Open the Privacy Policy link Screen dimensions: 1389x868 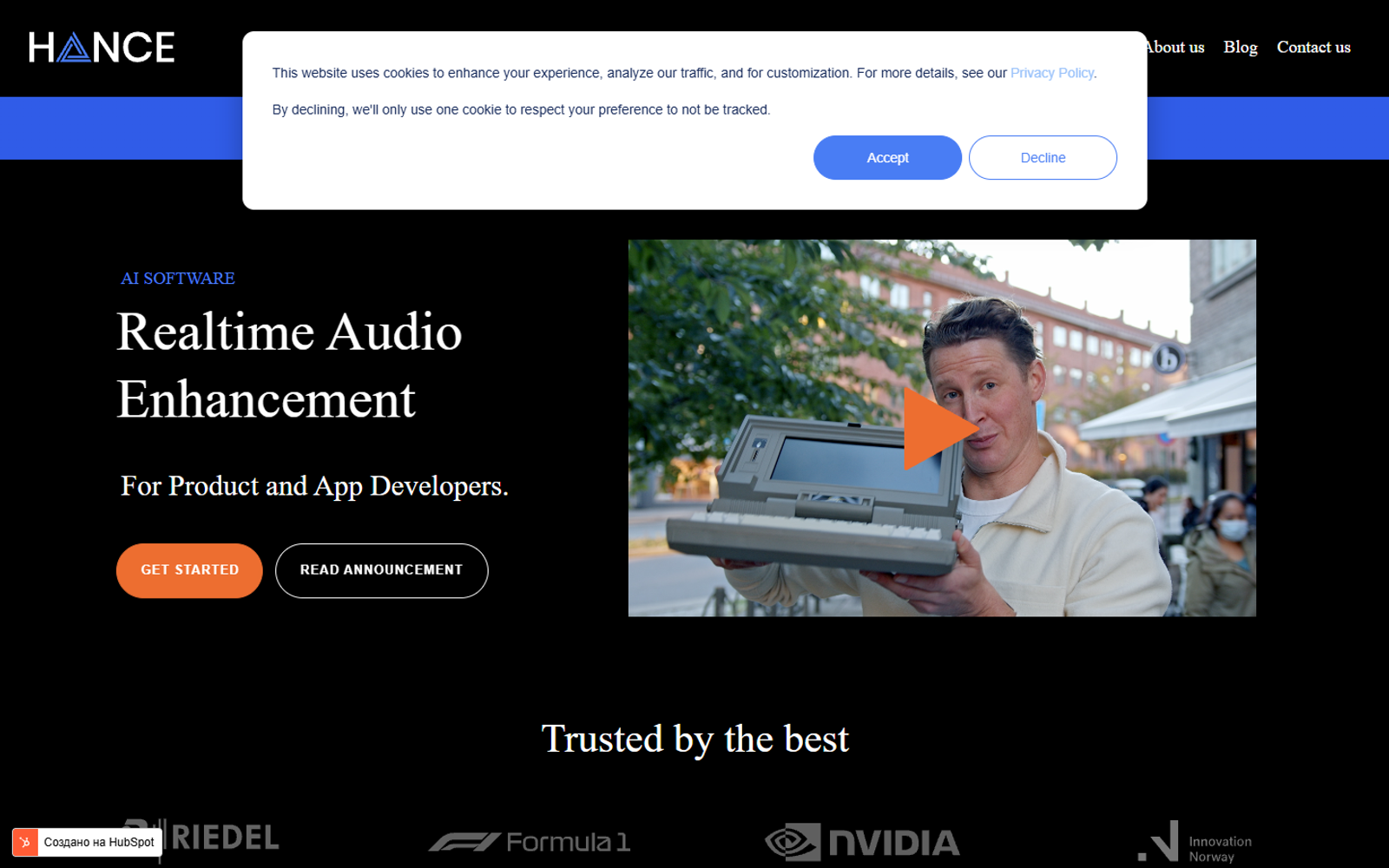click(x=1051, y=73)
